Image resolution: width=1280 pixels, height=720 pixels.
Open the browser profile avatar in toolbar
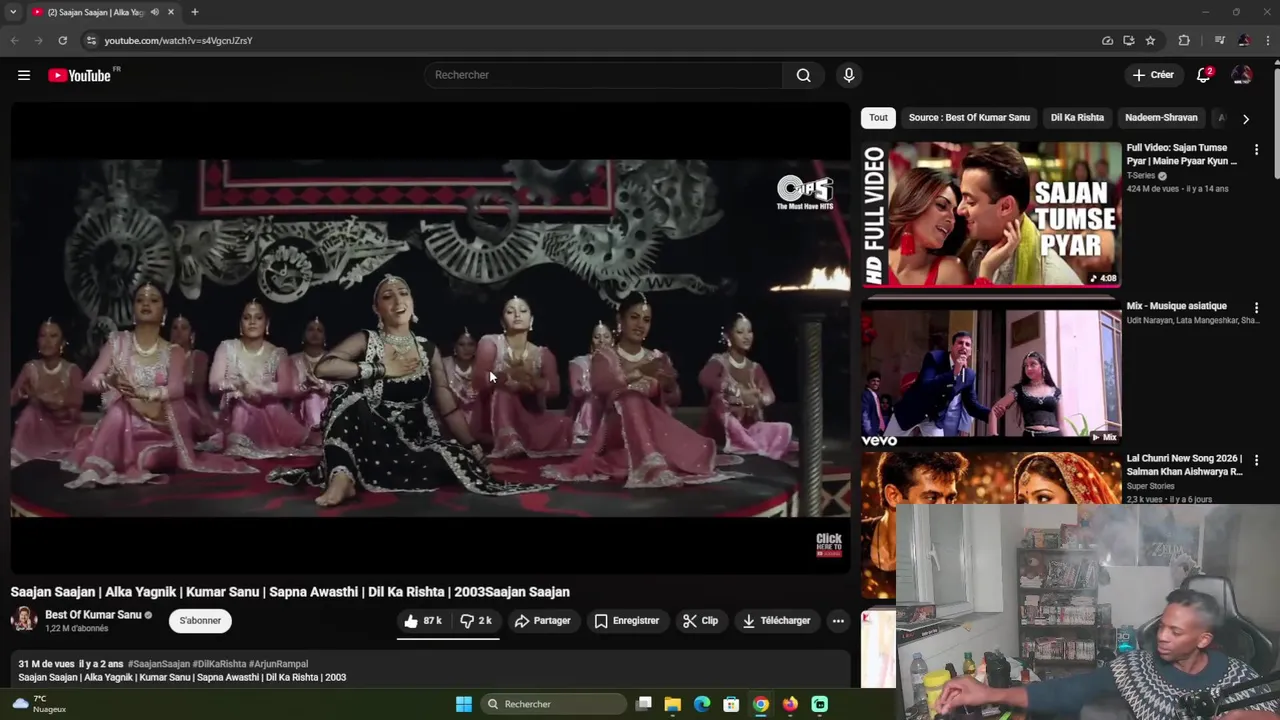[1243, 41]
